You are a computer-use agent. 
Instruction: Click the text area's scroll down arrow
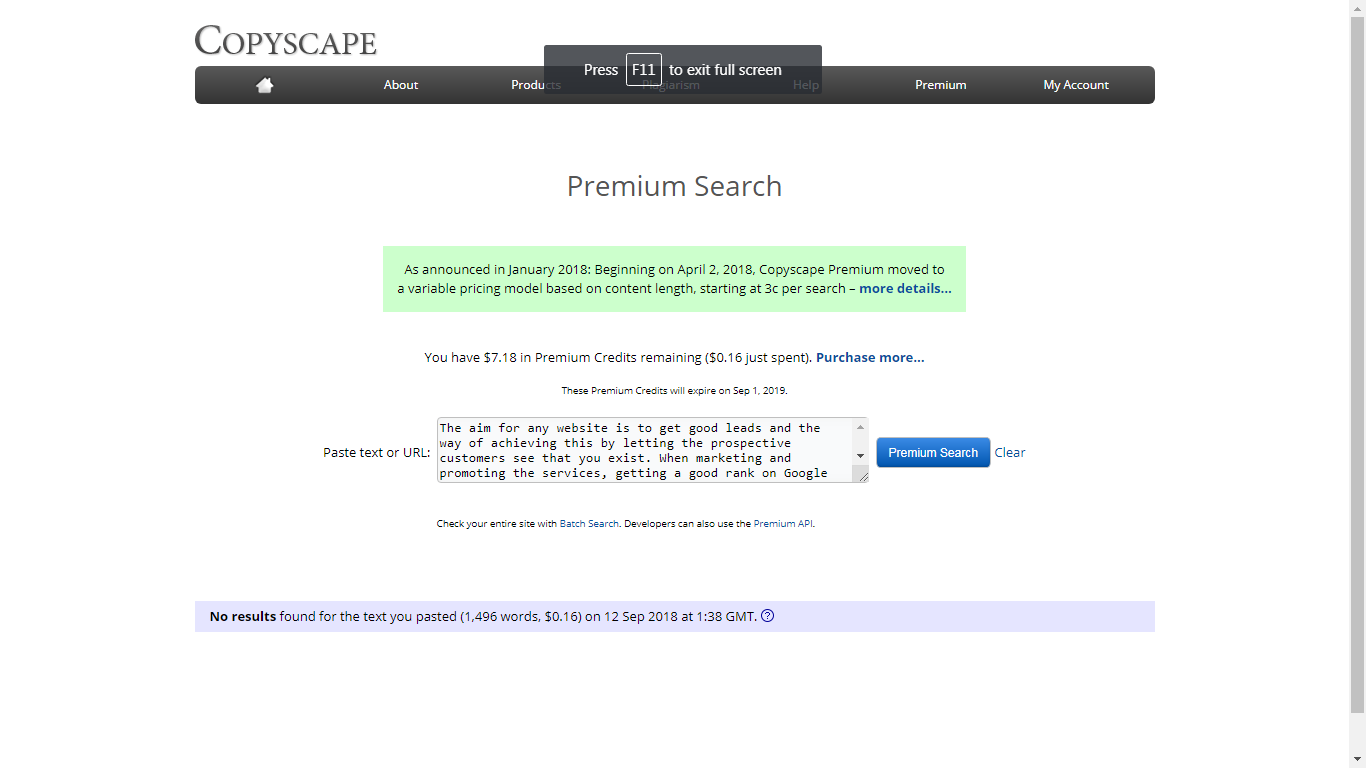click(x=860, y=456)
